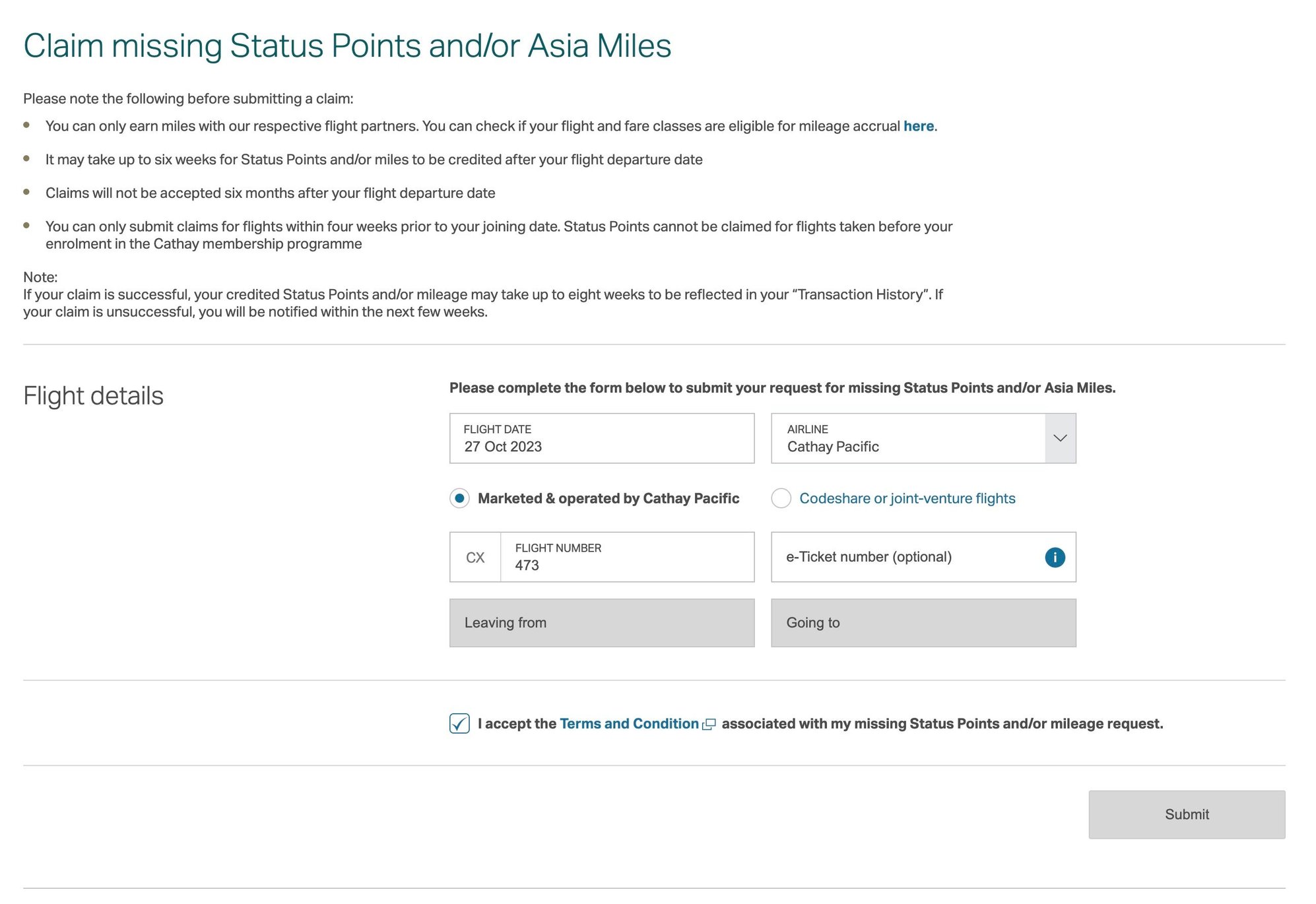The image size is (1316, 904).
Task: Click the Going to field
Action: coord(923,623)
